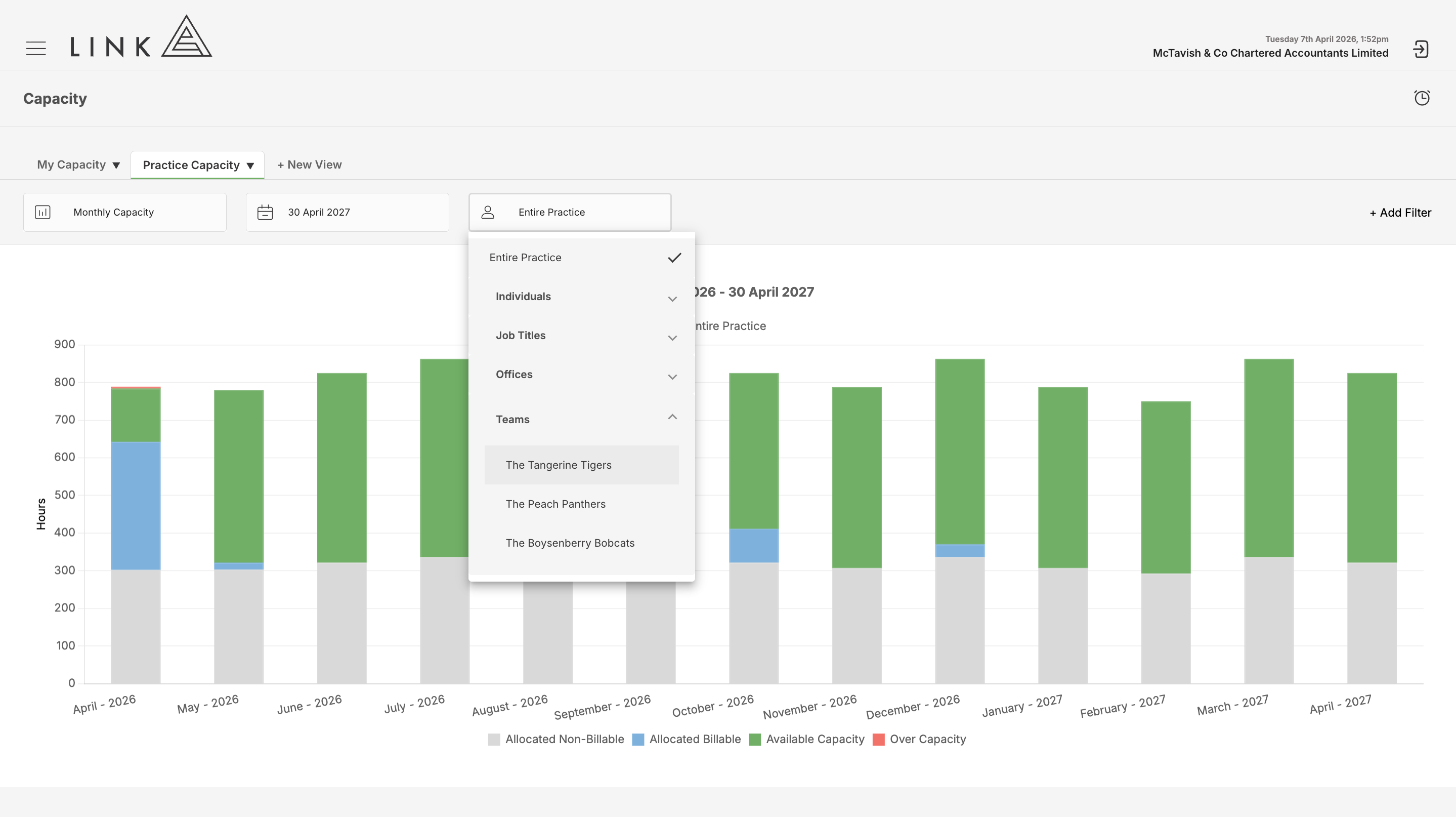Toggle Over Capacity legend swatch
Screen dimensions: 1456x817
click(x=878, y=740)
